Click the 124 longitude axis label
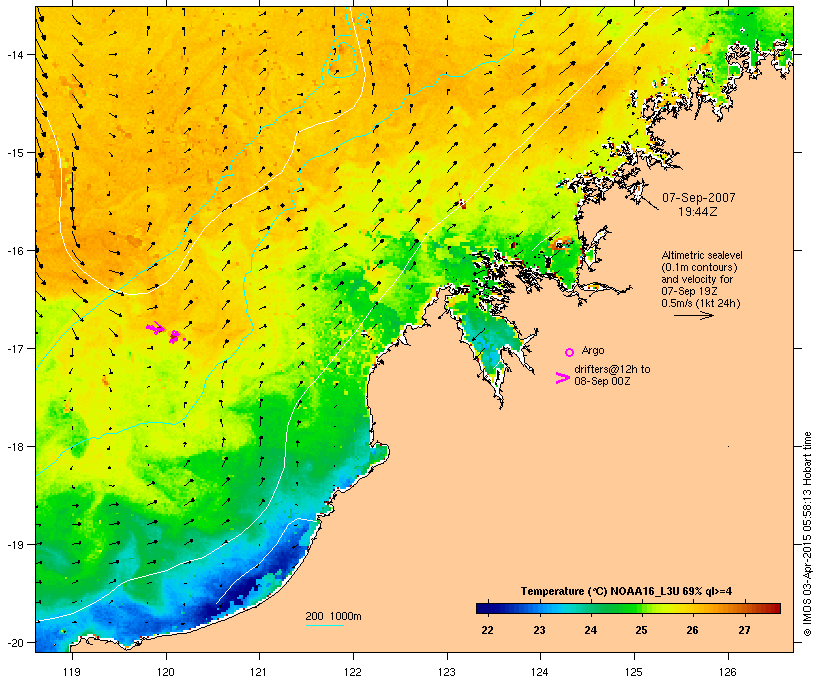This screenshot has width=820, height=680. pyautogui.click(x=540, y=672)
